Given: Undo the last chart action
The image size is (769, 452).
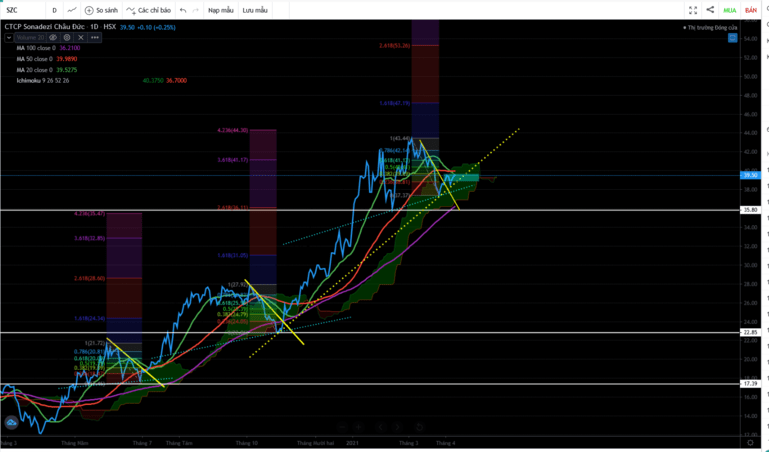Looking at the screenshot, I should [183, 10].
